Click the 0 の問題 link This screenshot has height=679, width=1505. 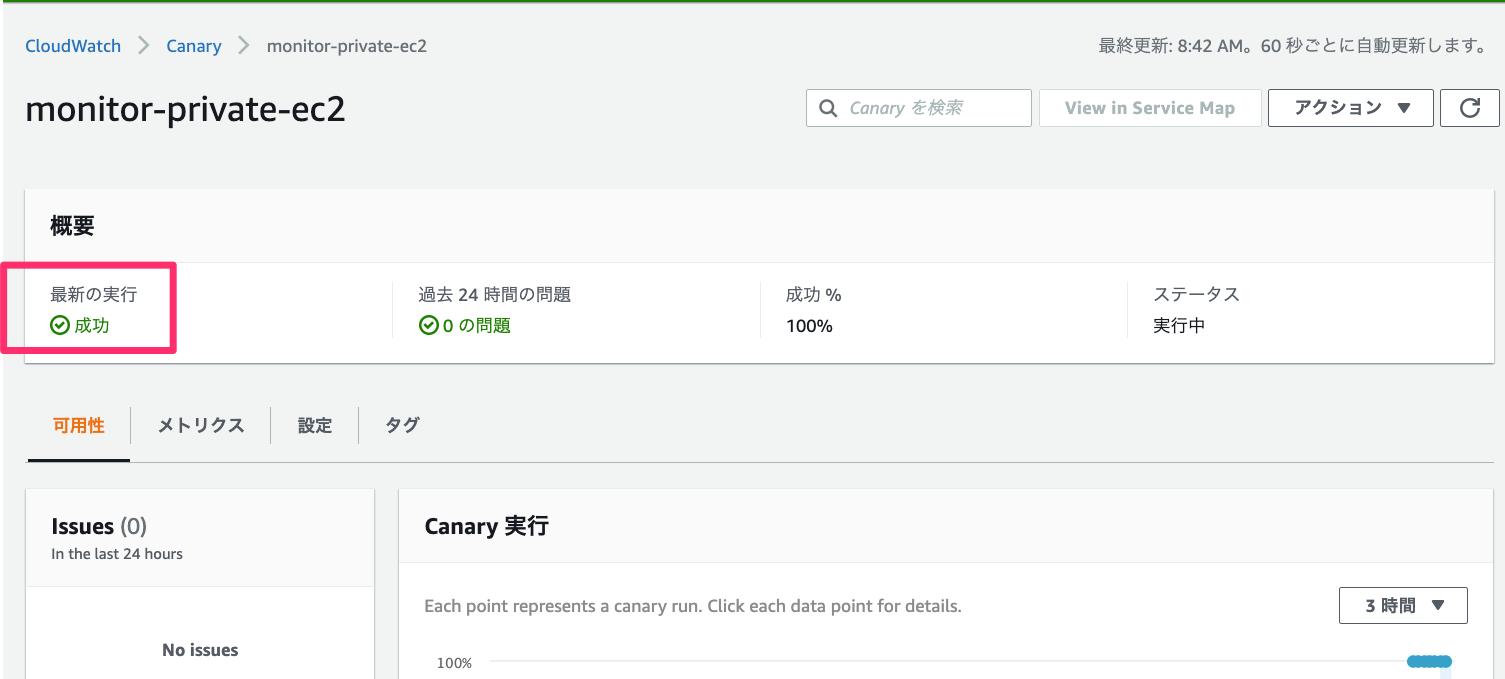pos(476,325)
